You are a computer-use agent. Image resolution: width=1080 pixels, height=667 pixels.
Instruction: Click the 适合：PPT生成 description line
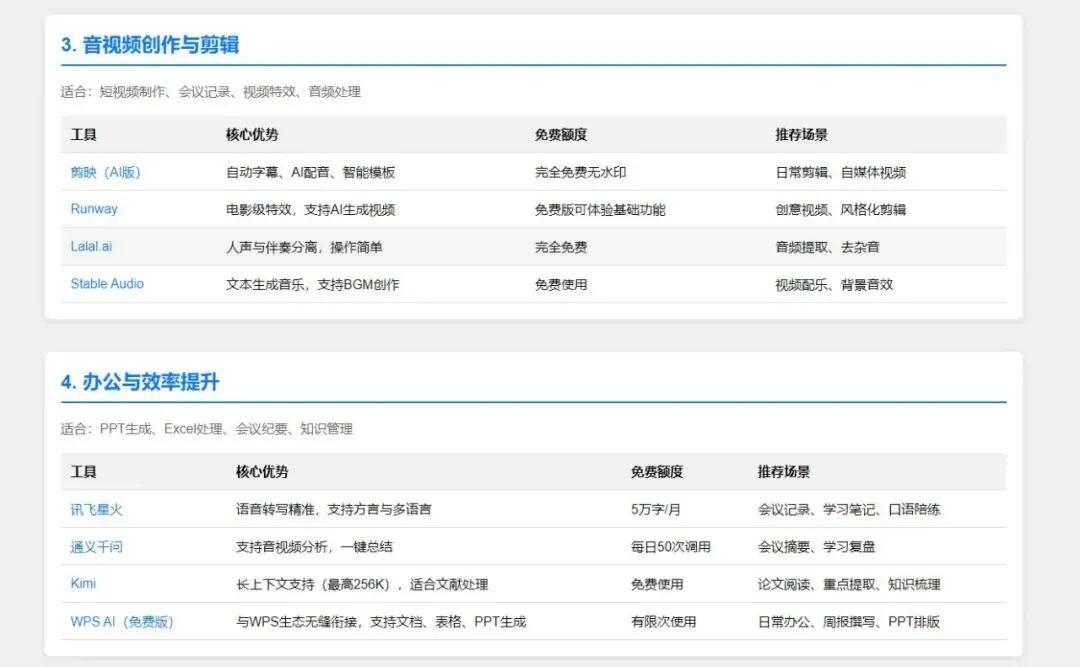pos(207,429)
